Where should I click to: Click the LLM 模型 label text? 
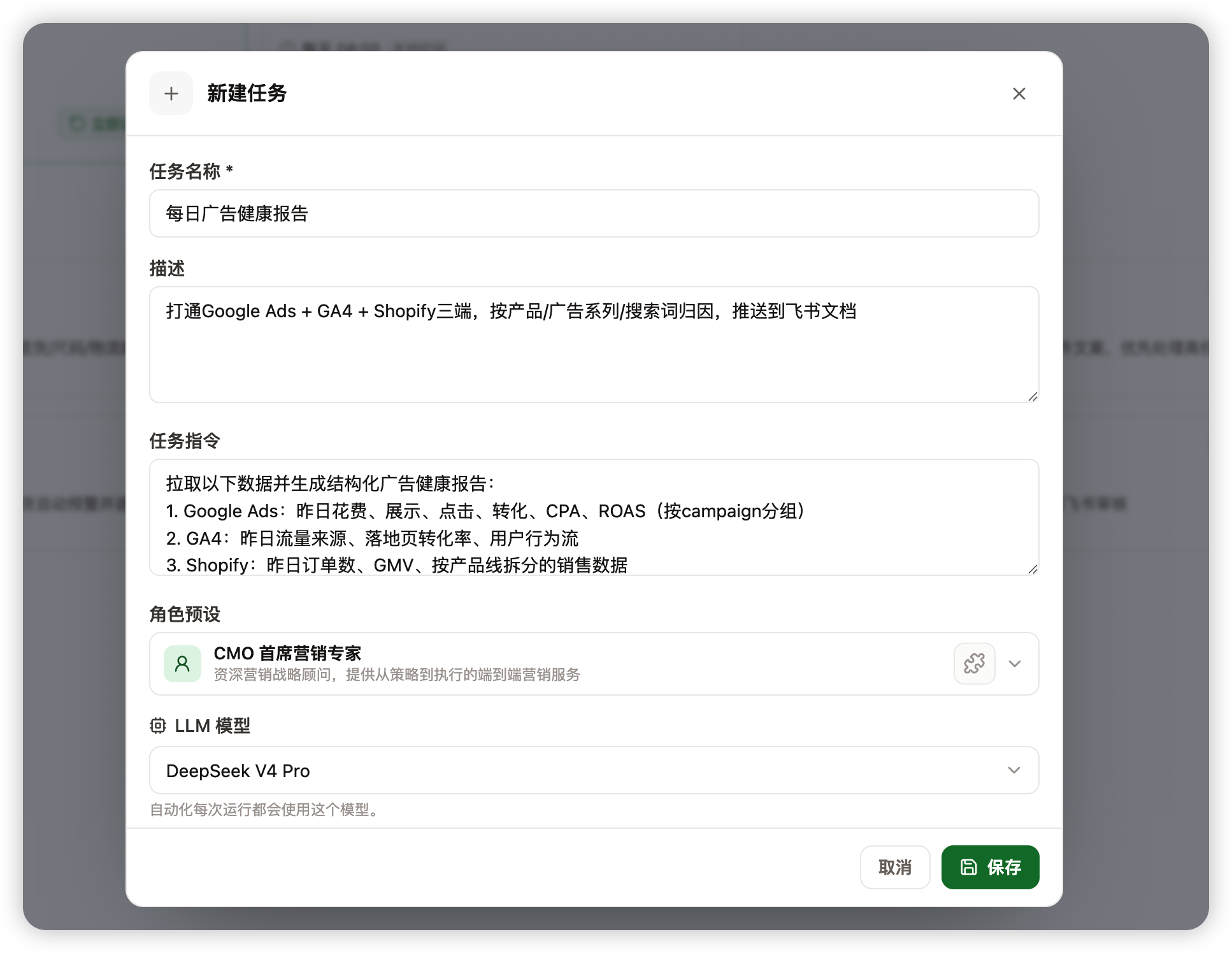pos(212,726)
